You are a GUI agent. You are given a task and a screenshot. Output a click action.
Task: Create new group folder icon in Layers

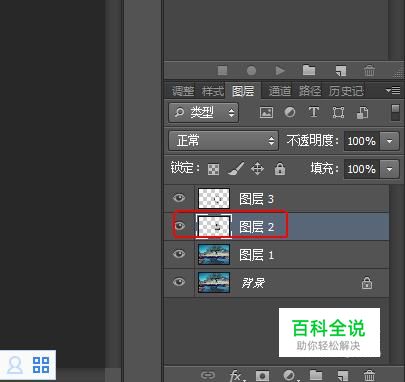(316, 375)
